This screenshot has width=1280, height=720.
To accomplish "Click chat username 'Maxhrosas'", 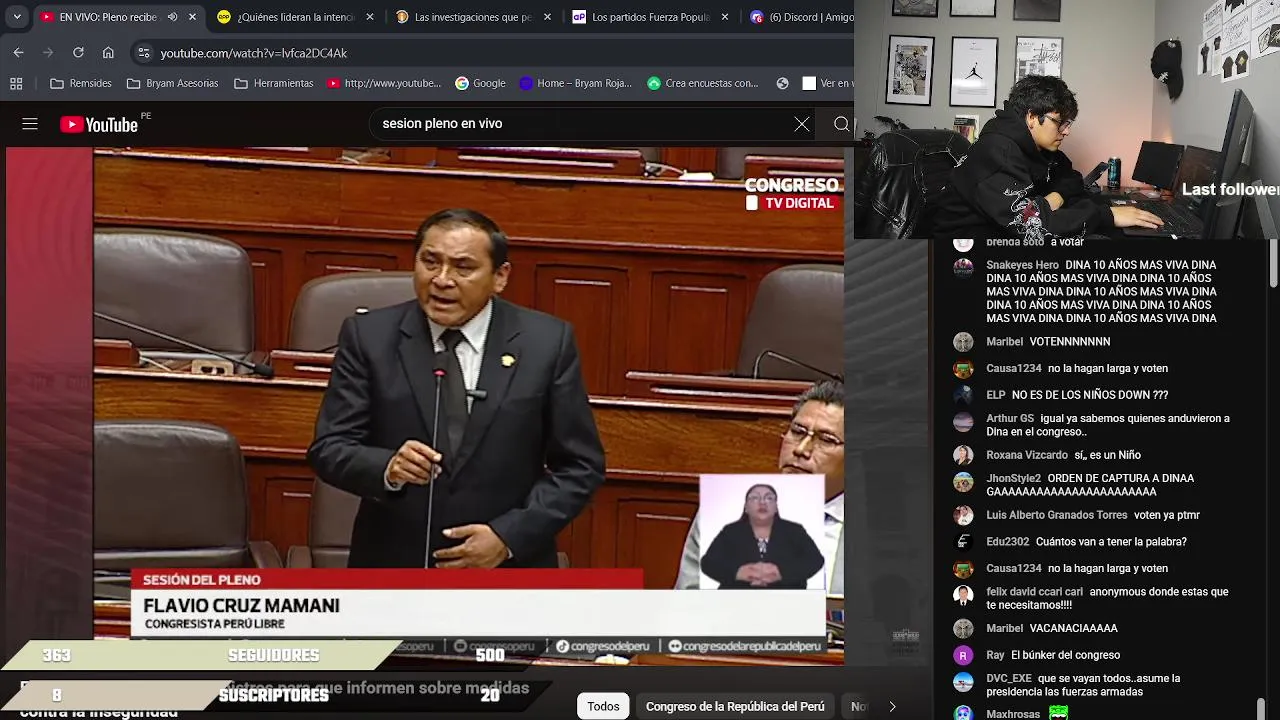I will click(1013, 715).
